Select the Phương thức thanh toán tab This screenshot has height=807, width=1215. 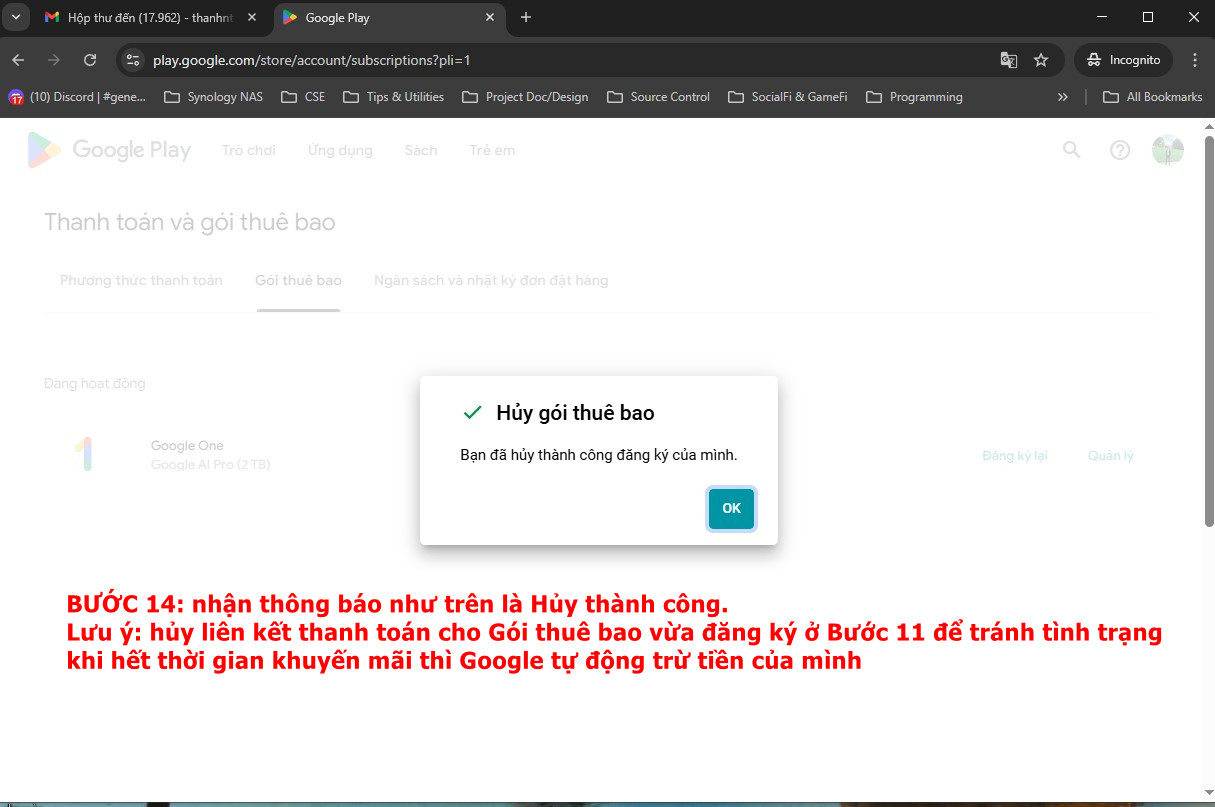point(141,280)
